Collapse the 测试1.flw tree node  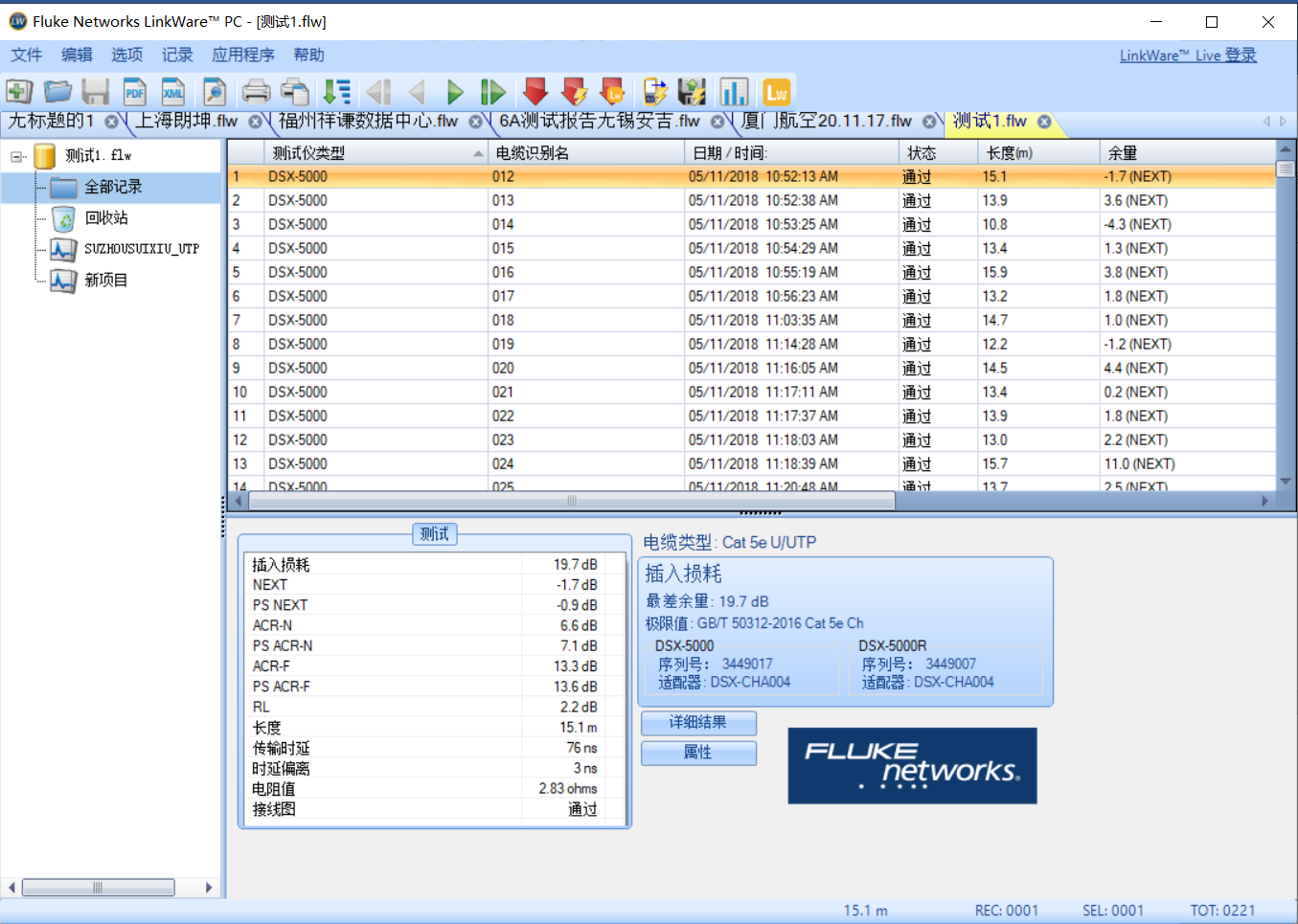pyautogui.click(x=17, y=156)
